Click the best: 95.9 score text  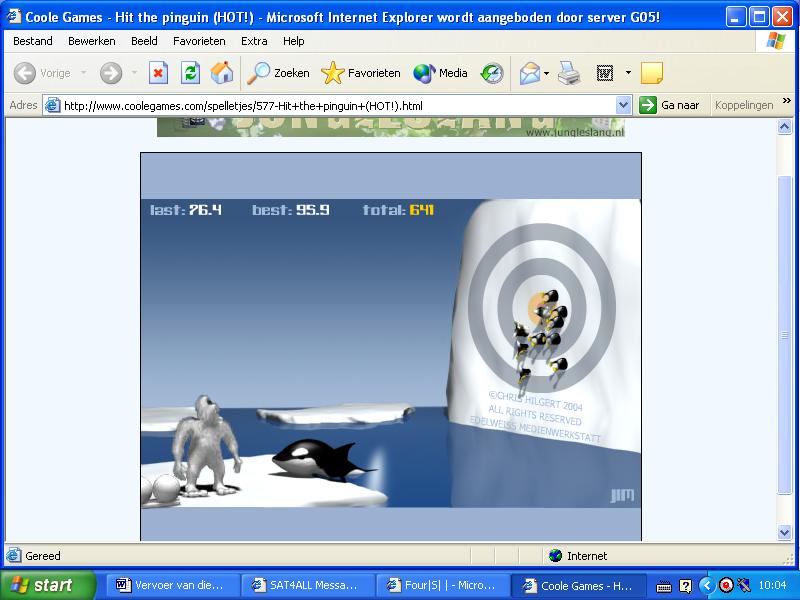coord(291,210)
